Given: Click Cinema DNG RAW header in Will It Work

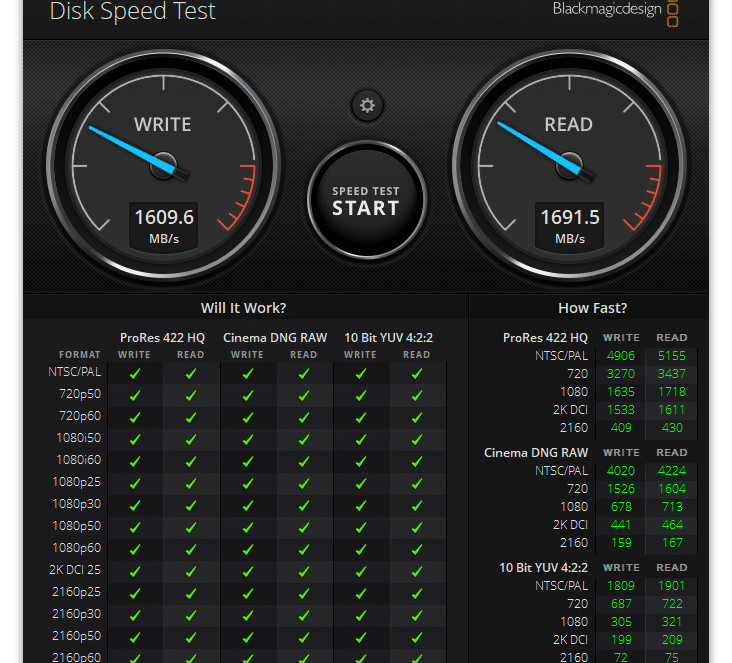Looking at the screenshot, I should (x=275, y=338).
